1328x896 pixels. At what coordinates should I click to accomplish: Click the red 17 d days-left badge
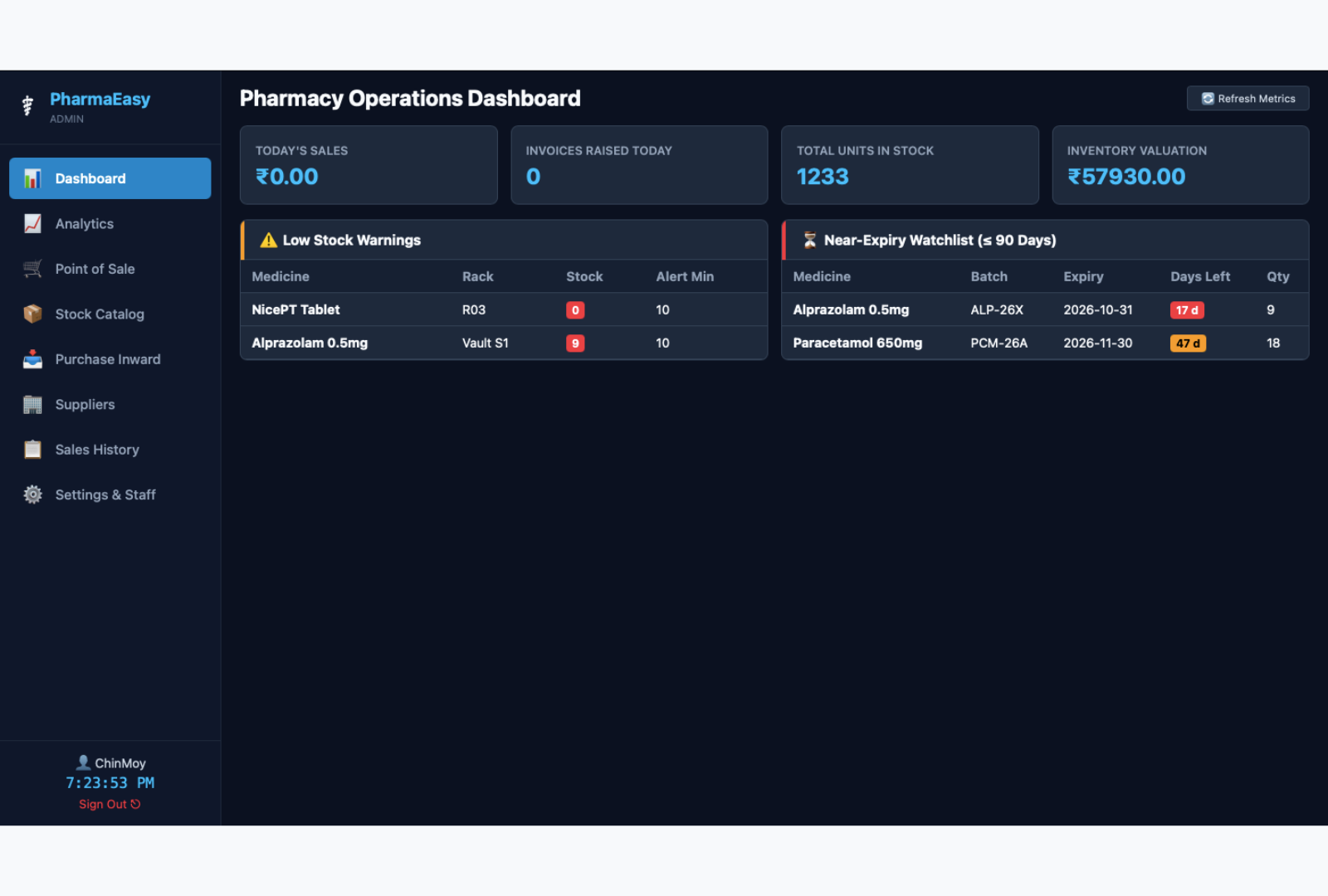[x=1187, y=310]
